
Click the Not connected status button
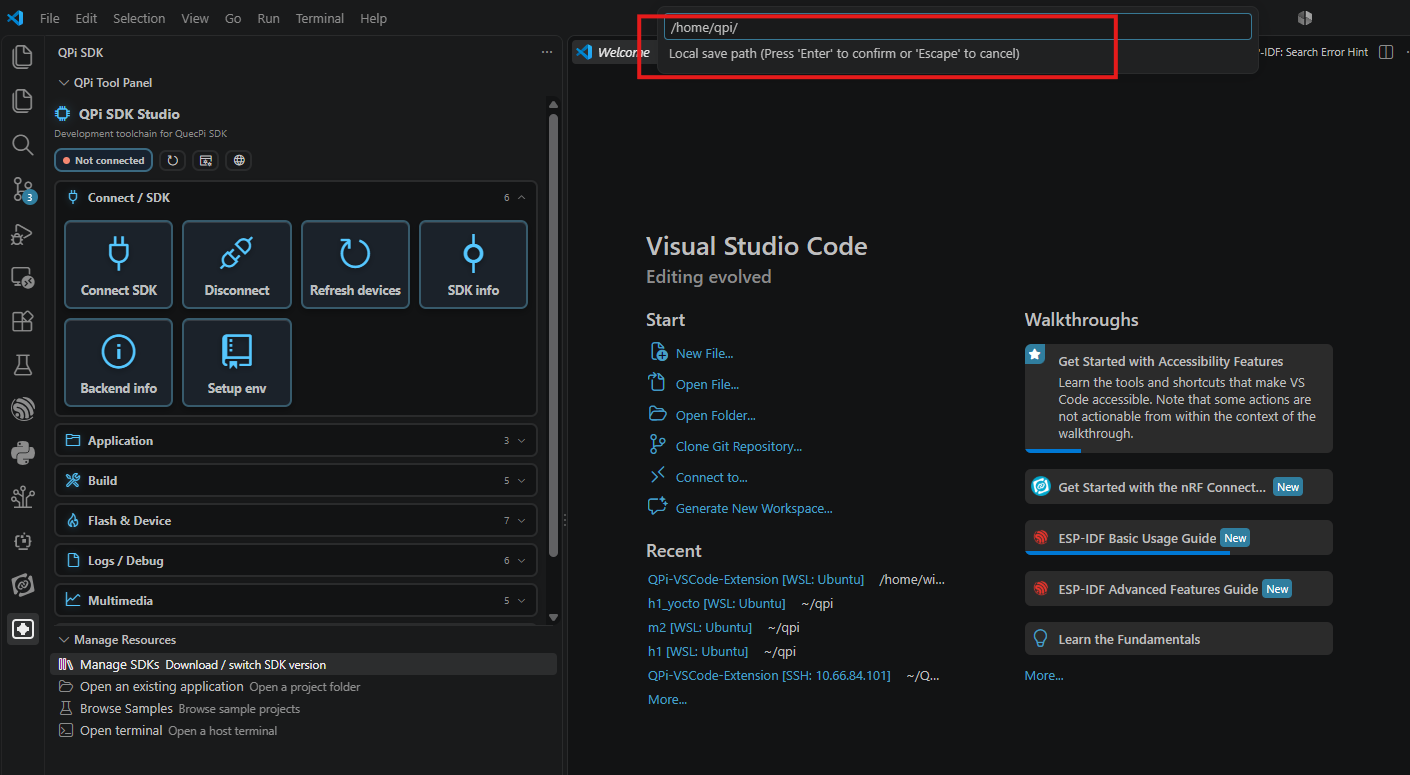(104, 160)
